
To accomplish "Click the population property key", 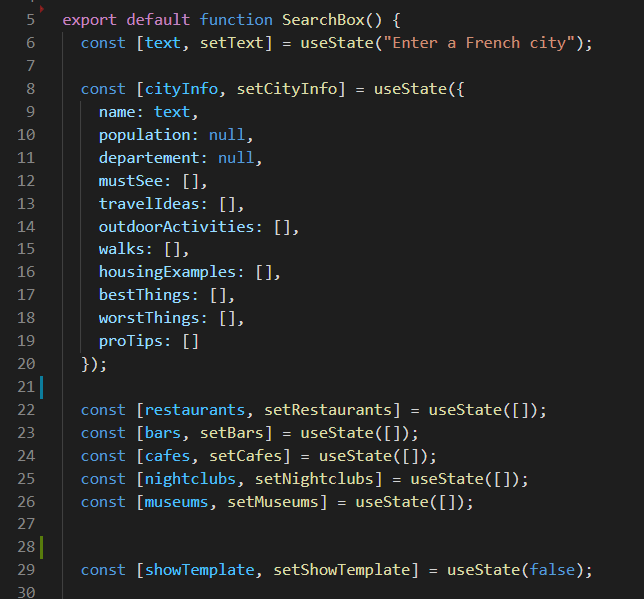I will click(x=145, y=135).
